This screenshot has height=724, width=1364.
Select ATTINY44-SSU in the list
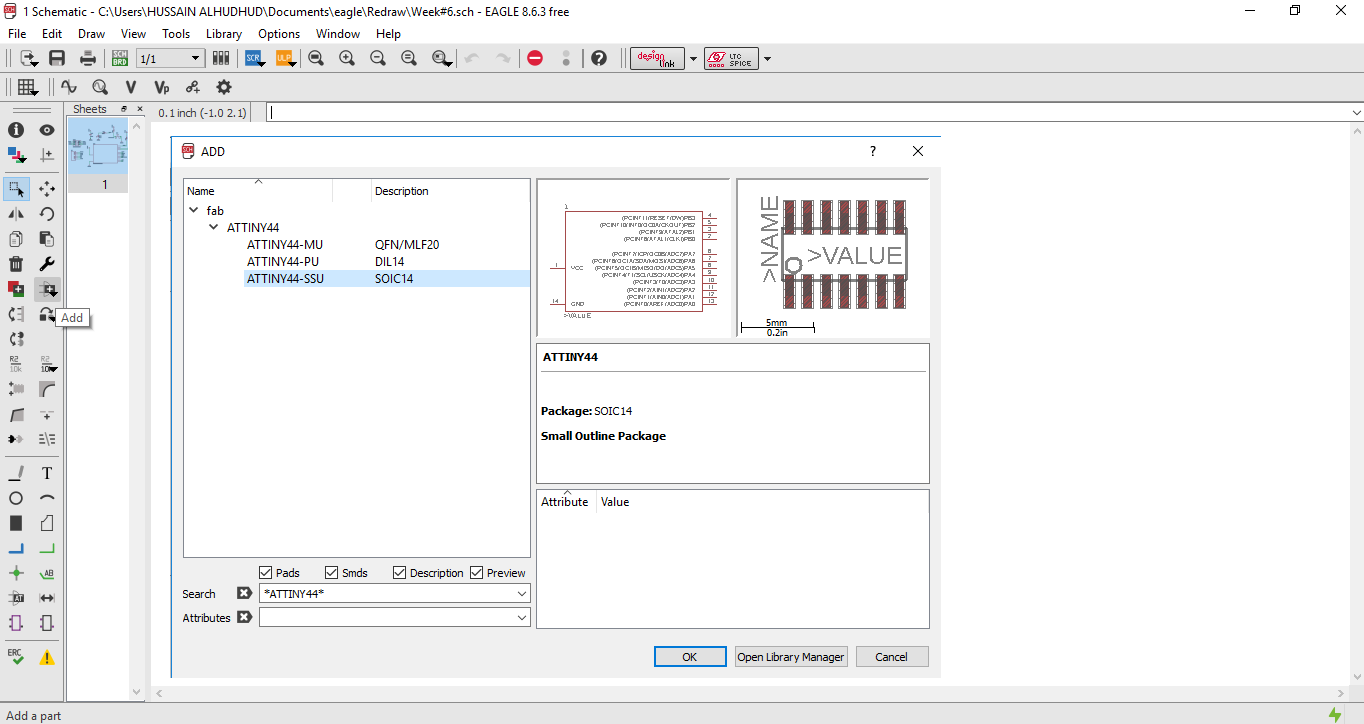286,279
